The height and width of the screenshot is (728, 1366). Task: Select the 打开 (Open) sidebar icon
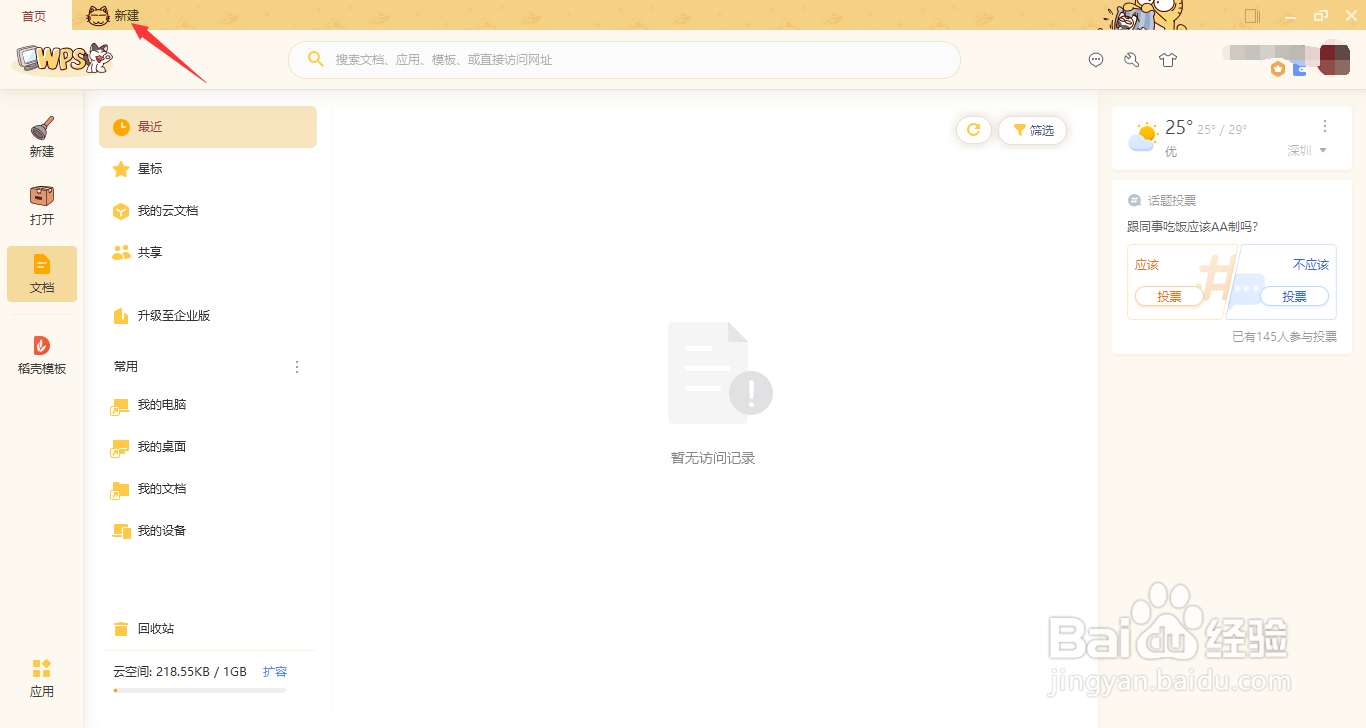pos(41,205)
